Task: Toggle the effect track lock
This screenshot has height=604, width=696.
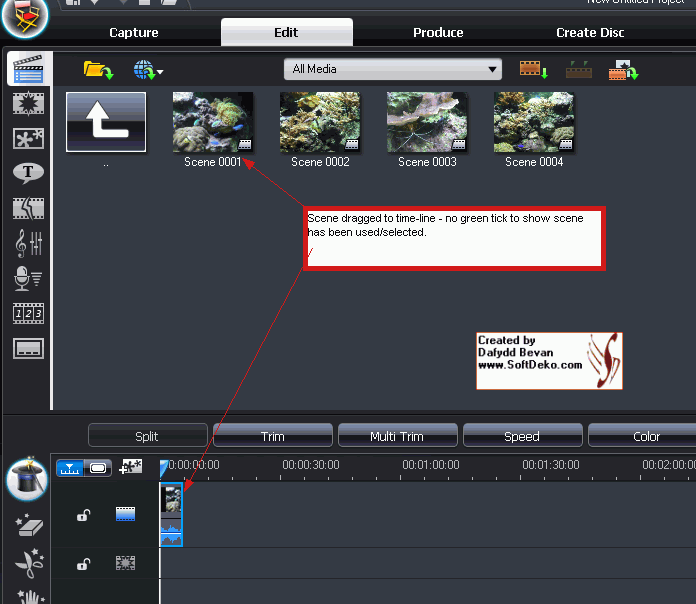Action: 83,564
